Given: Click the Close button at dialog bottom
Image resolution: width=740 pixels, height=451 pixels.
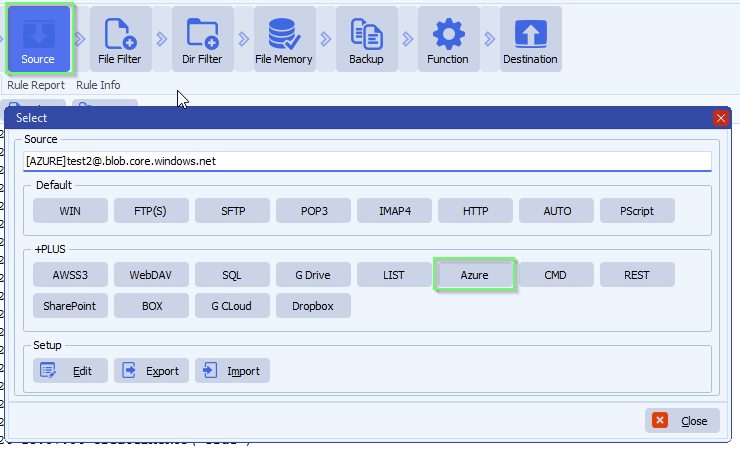Looking at the screenshot, I should (682, 420).
